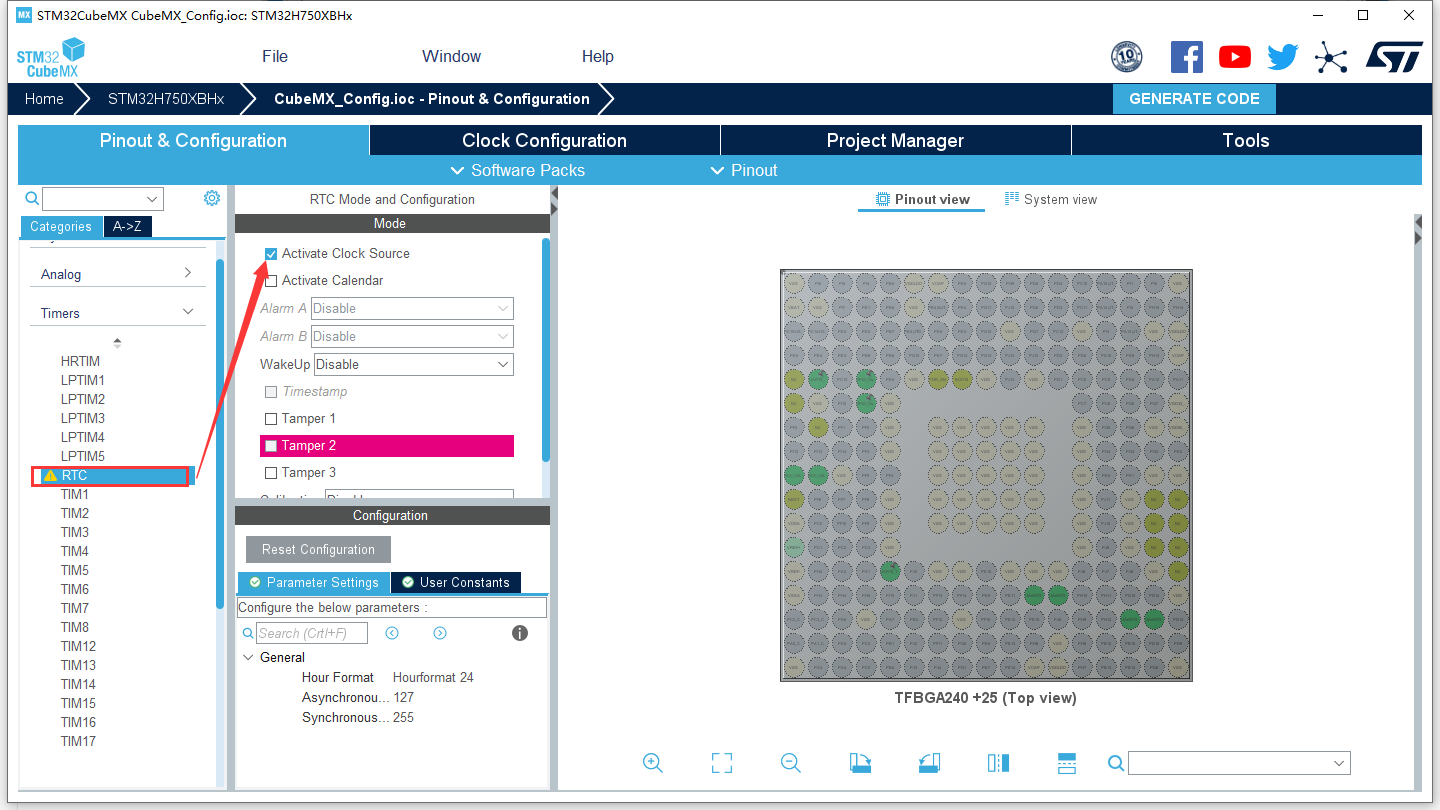The width and height of the screenshot is (1440, 810).
Task: Click Reset Configuration button
Action: point(318,549)
